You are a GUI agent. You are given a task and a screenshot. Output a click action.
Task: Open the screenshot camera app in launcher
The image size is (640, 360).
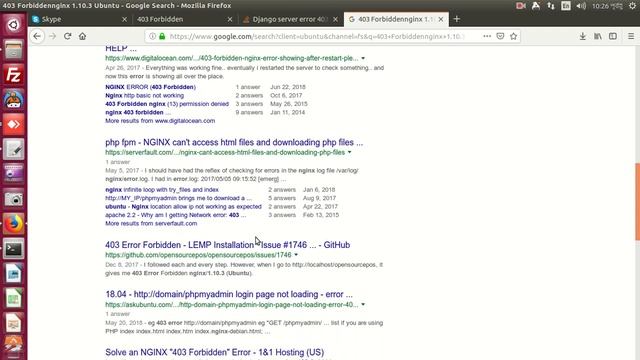pyautogui.click(x=13, y=199)
